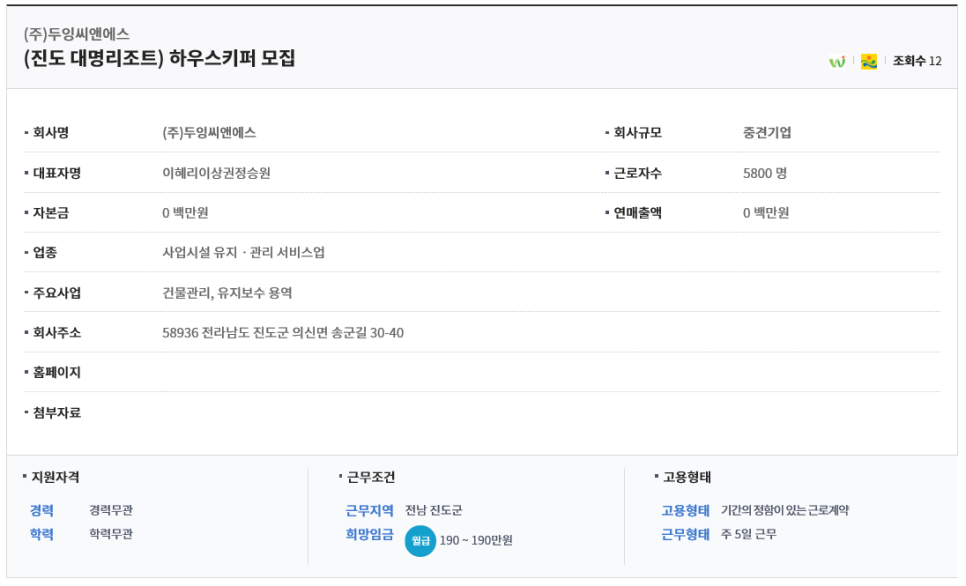
Task: Select the 회사명 label
Action: point(51,132)
